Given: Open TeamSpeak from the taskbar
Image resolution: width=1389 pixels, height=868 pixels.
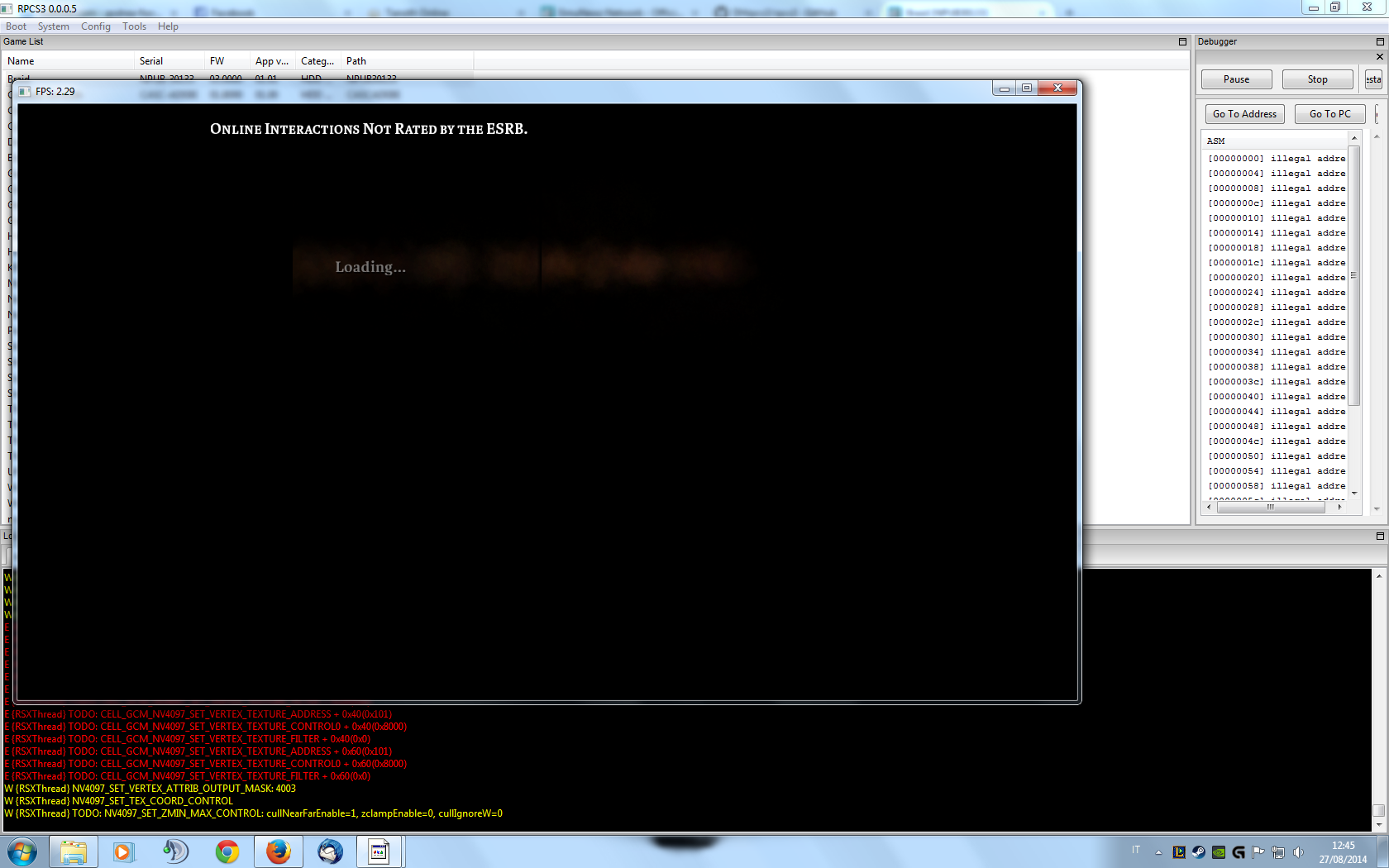Looking at the screenshot, I should pos(175,851).
